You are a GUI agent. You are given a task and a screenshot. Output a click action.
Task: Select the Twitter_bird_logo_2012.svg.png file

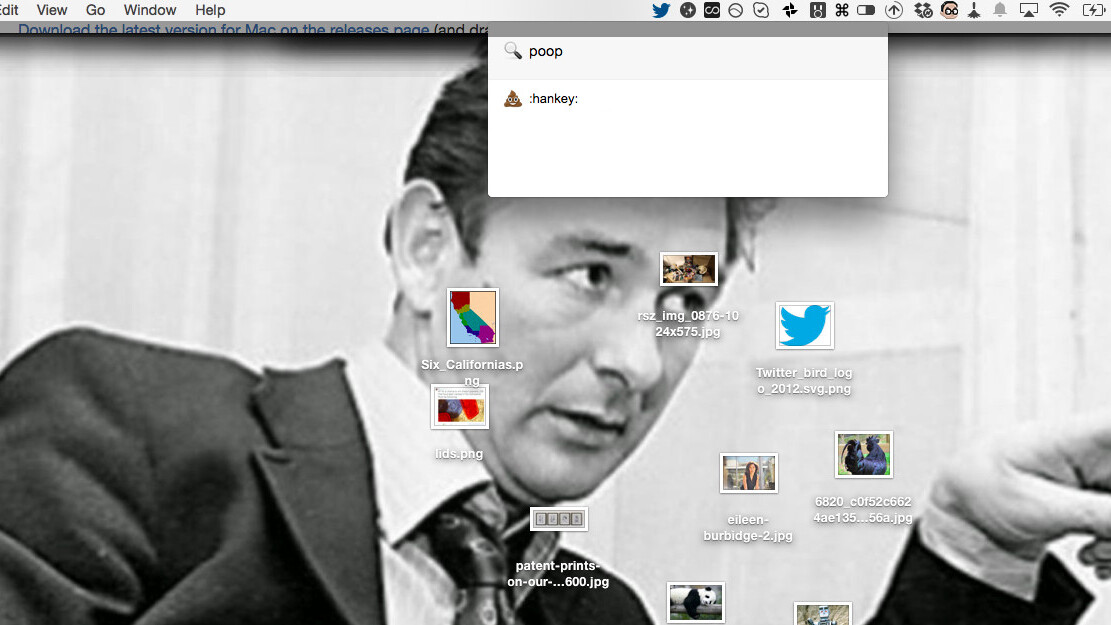click(804, 326)
